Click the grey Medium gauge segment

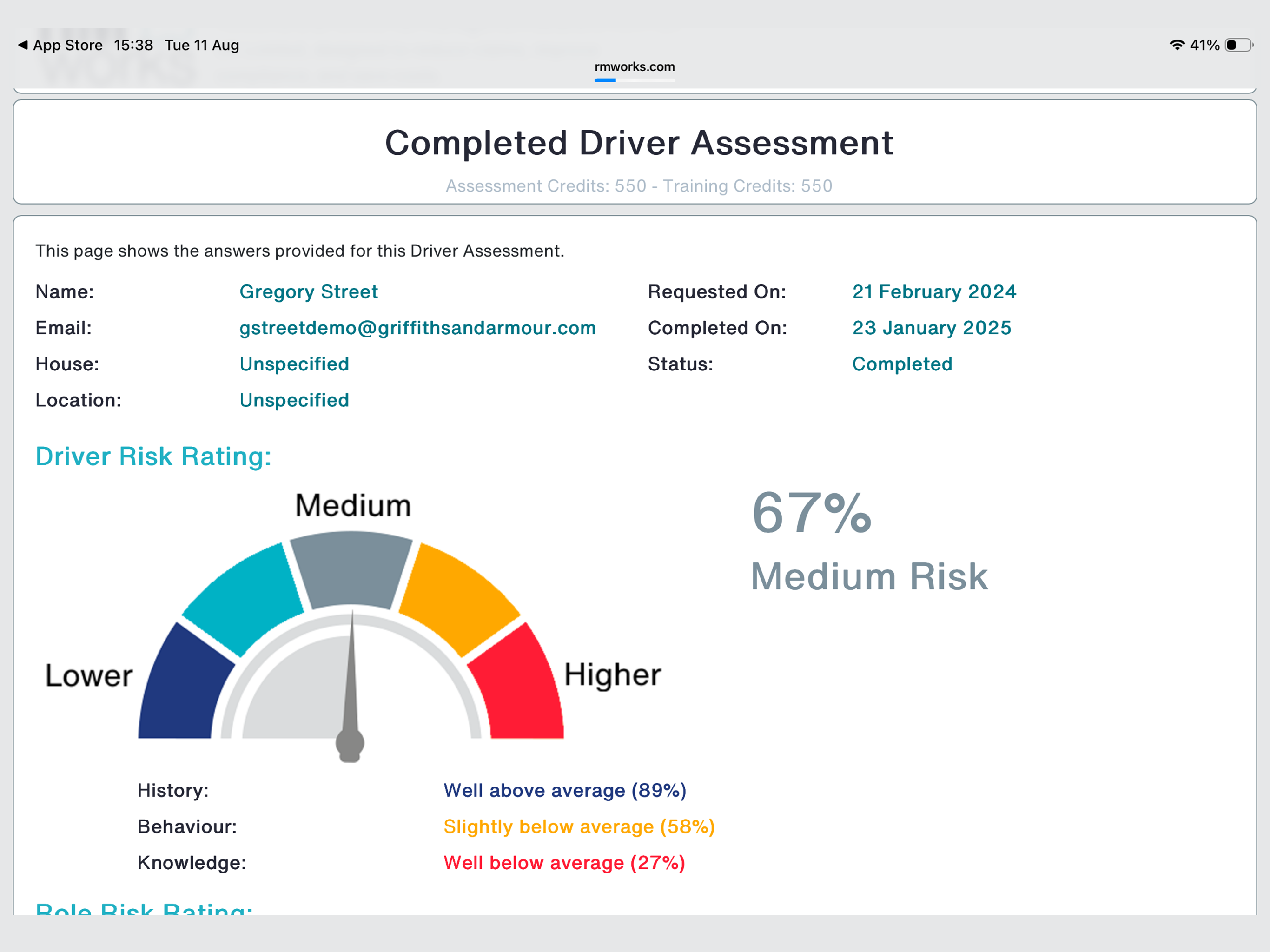(x=351, y=569)
